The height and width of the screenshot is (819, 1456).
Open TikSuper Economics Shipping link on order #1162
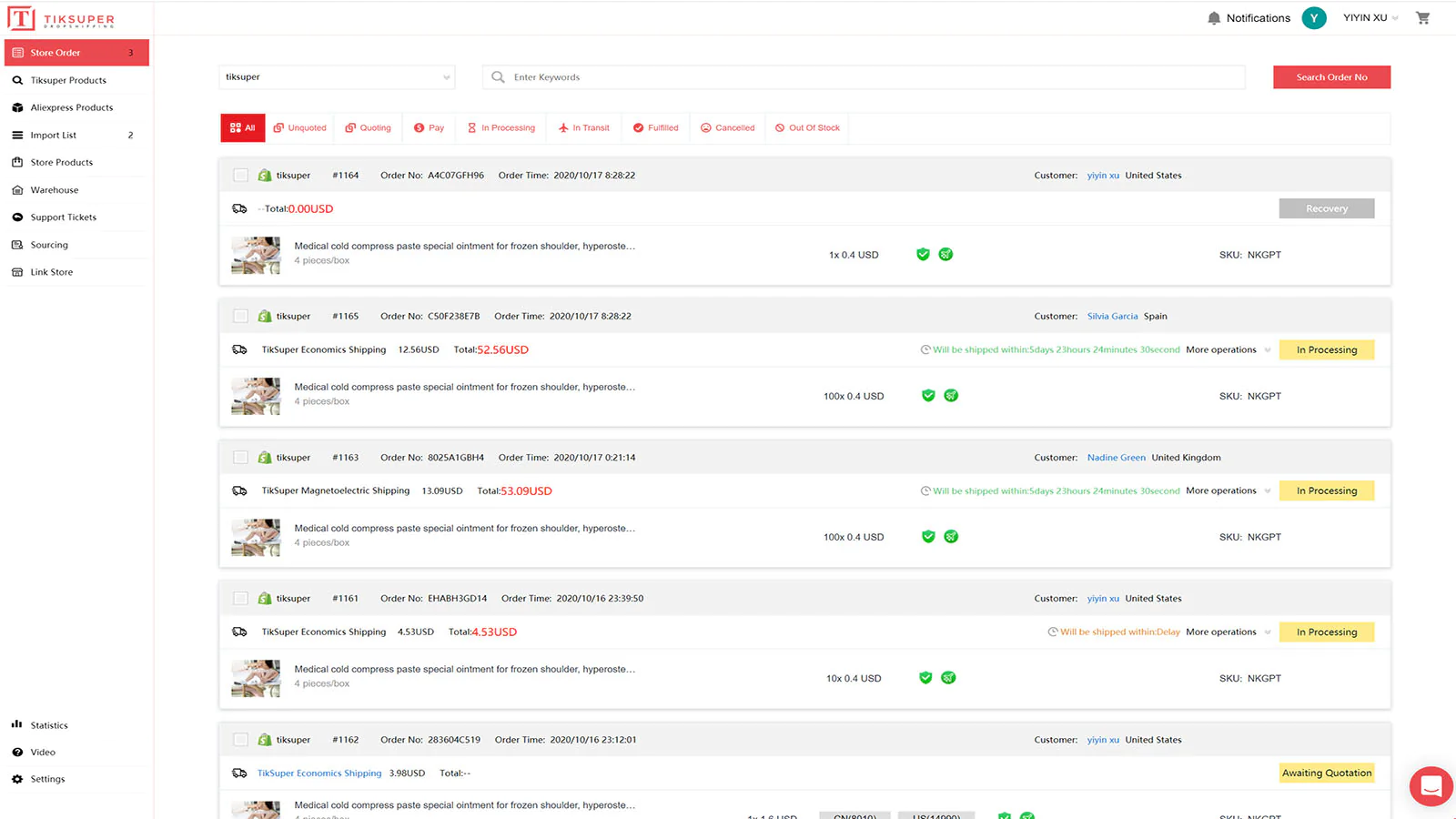click(x=319, y=773)
